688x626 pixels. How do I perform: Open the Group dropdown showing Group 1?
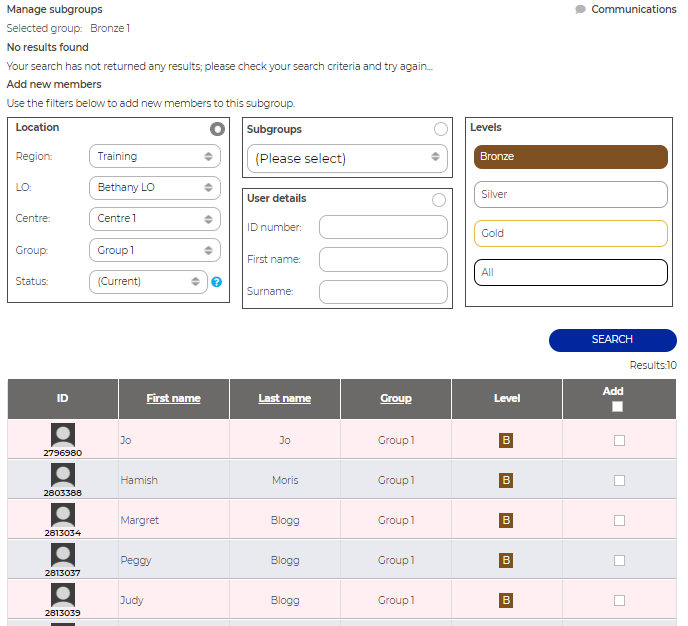(155, 250)
